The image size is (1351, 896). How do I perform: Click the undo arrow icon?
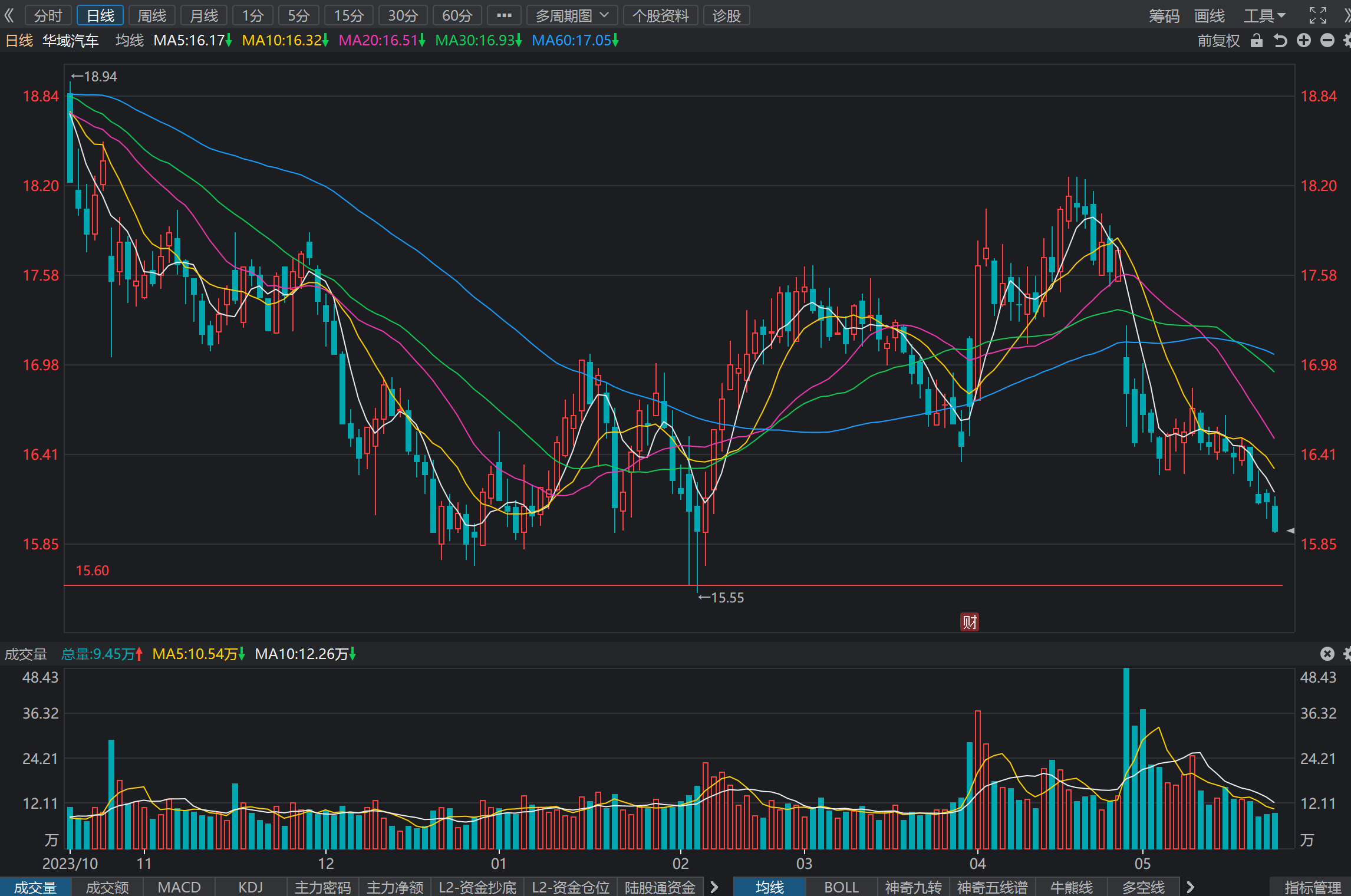pos(1280,41)
